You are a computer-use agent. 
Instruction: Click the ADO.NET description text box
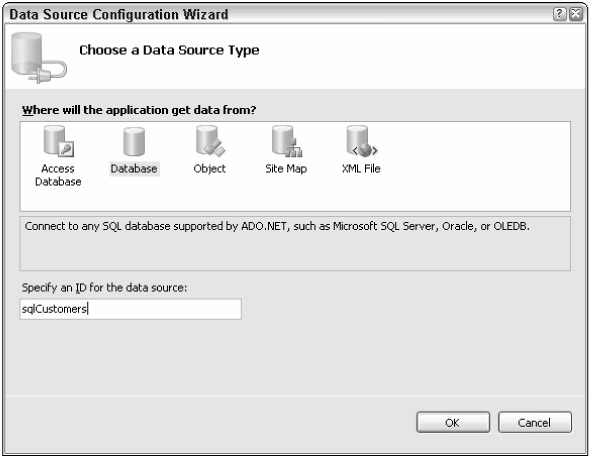(x=295, y=244)
